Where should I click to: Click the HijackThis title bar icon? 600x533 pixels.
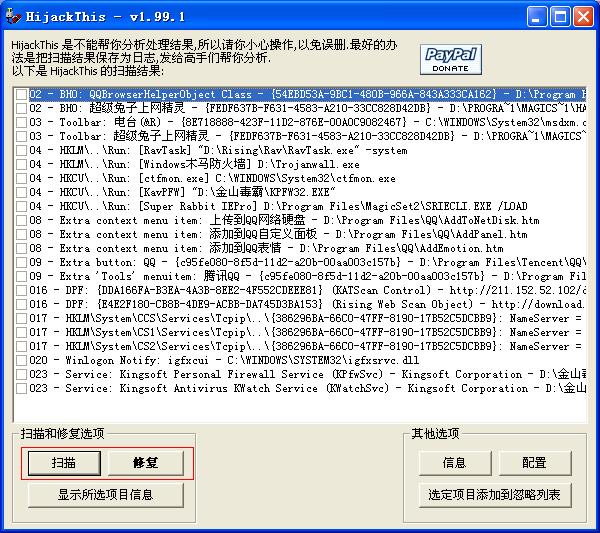[14, 16]
